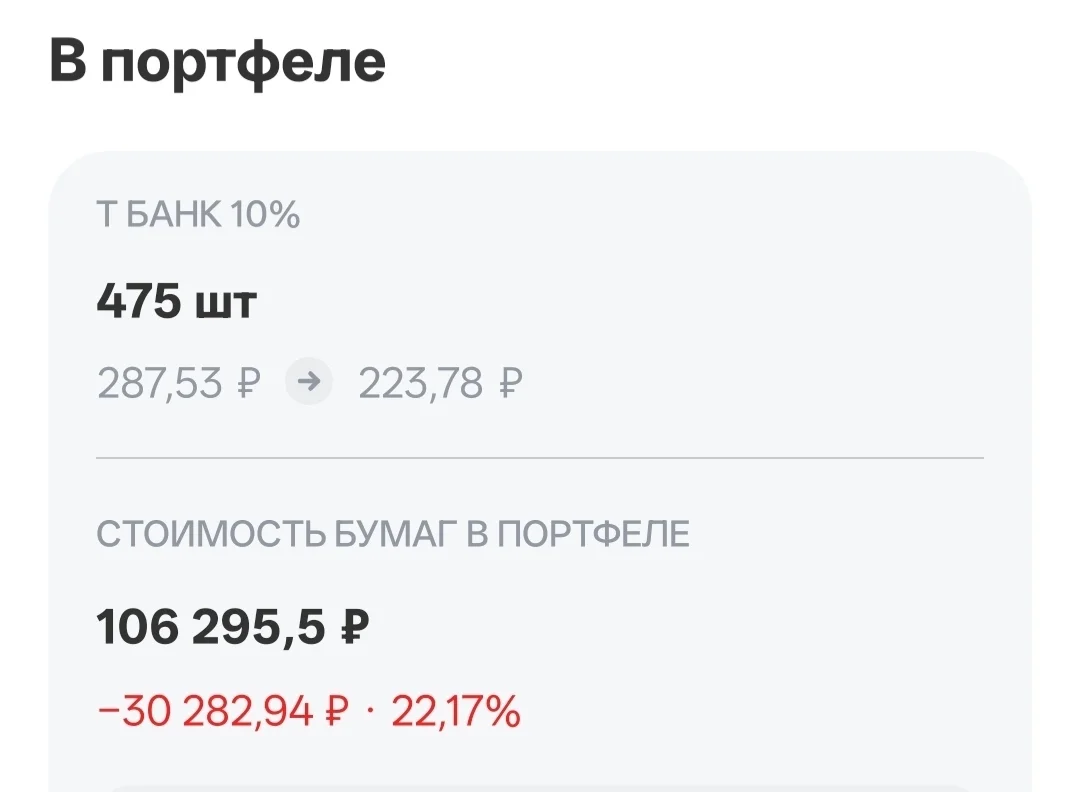
Task: Tap the red 22,17% loss percentage
Action: coord(456,711)
